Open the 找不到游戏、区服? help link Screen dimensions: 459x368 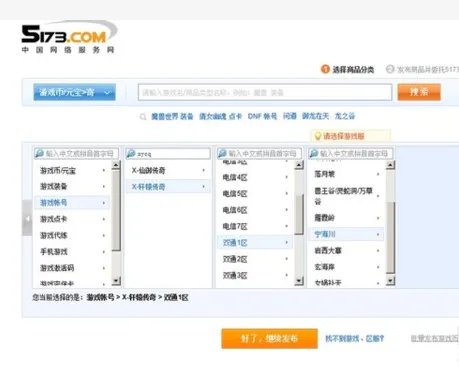pyautogui.click(x=355, y=339)
